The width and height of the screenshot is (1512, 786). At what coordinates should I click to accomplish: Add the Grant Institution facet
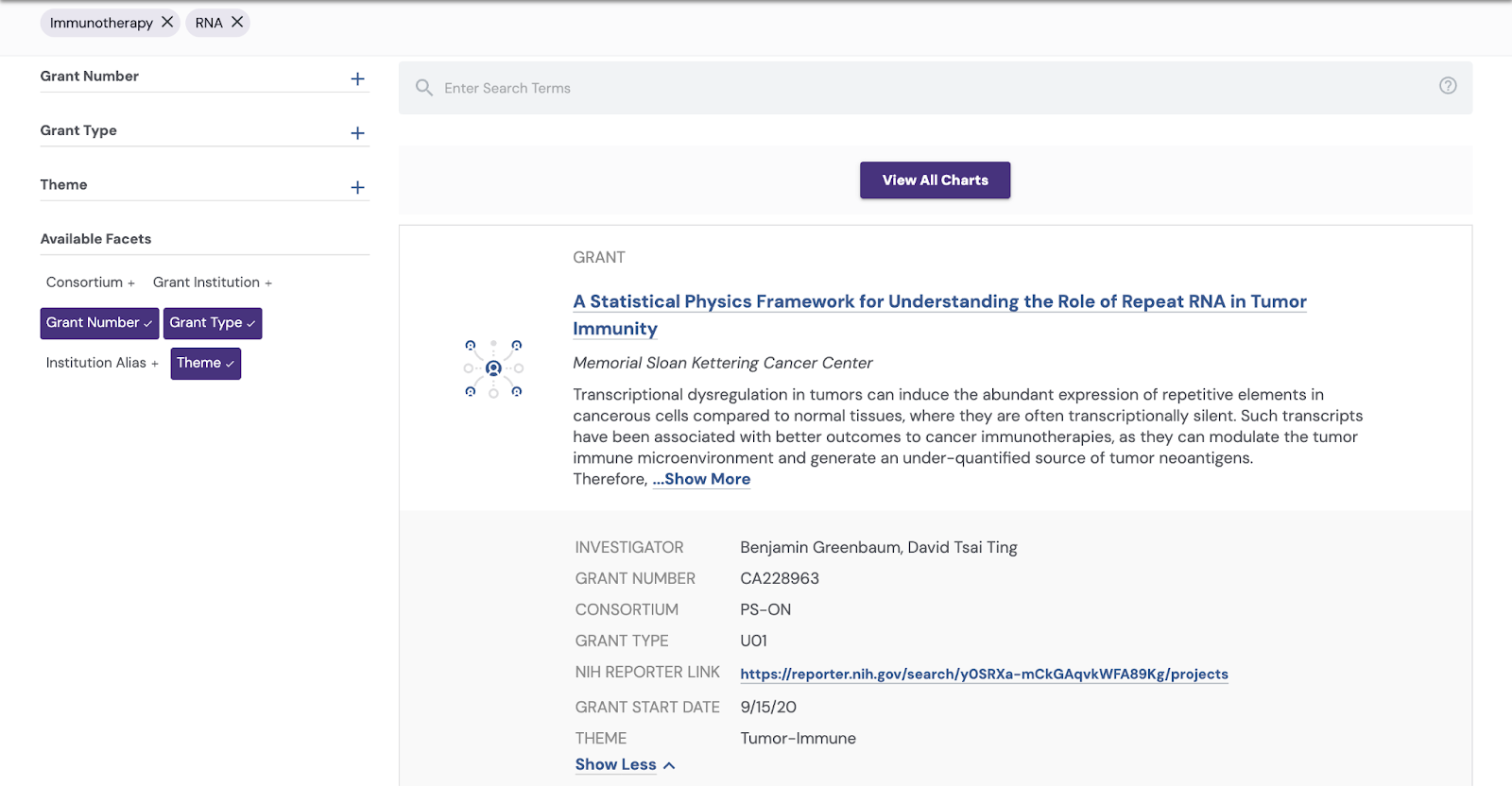(x=213, y=282)
